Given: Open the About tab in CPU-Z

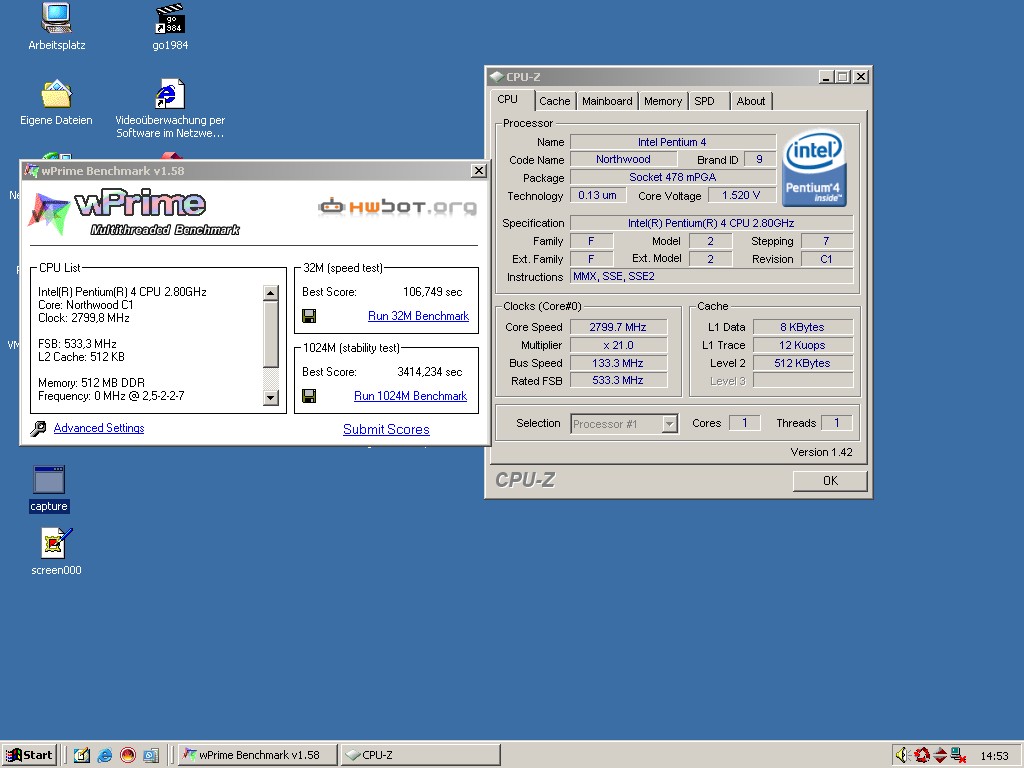Looking at the screenshot, I should (x=750, y=101).
